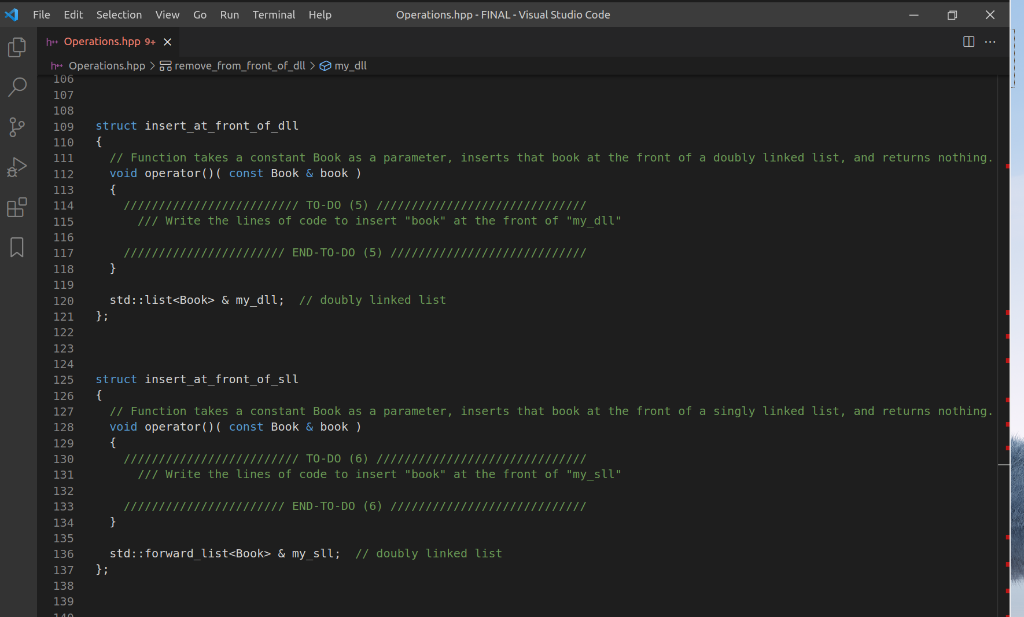Open the Source Control view

(x=16, y=127)
